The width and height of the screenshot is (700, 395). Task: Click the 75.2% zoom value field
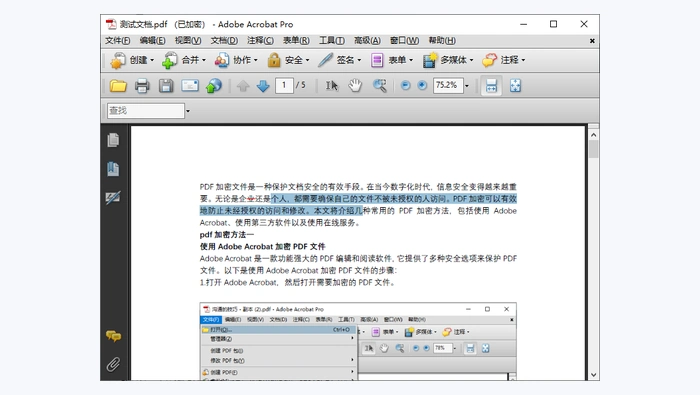click(x=448, y=85)
